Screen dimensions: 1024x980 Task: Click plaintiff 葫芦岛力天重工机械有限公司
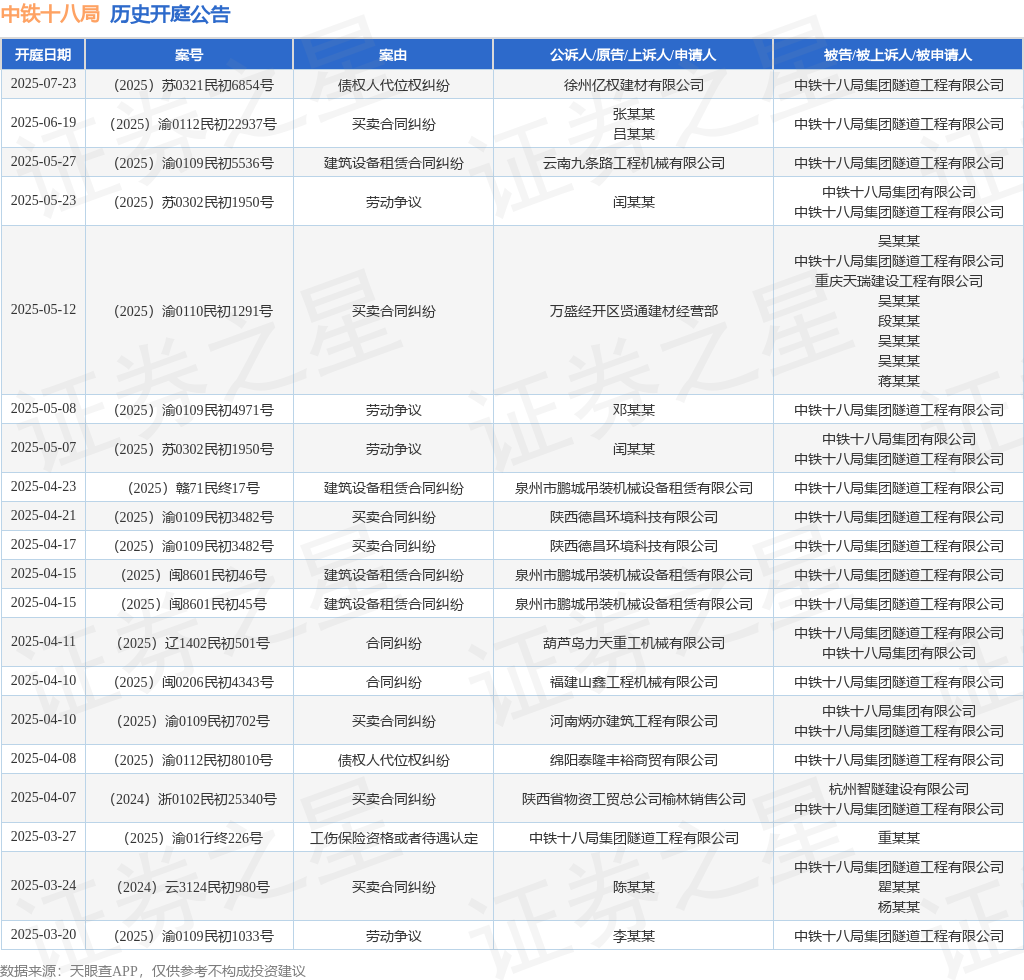[x=633, y=643]
